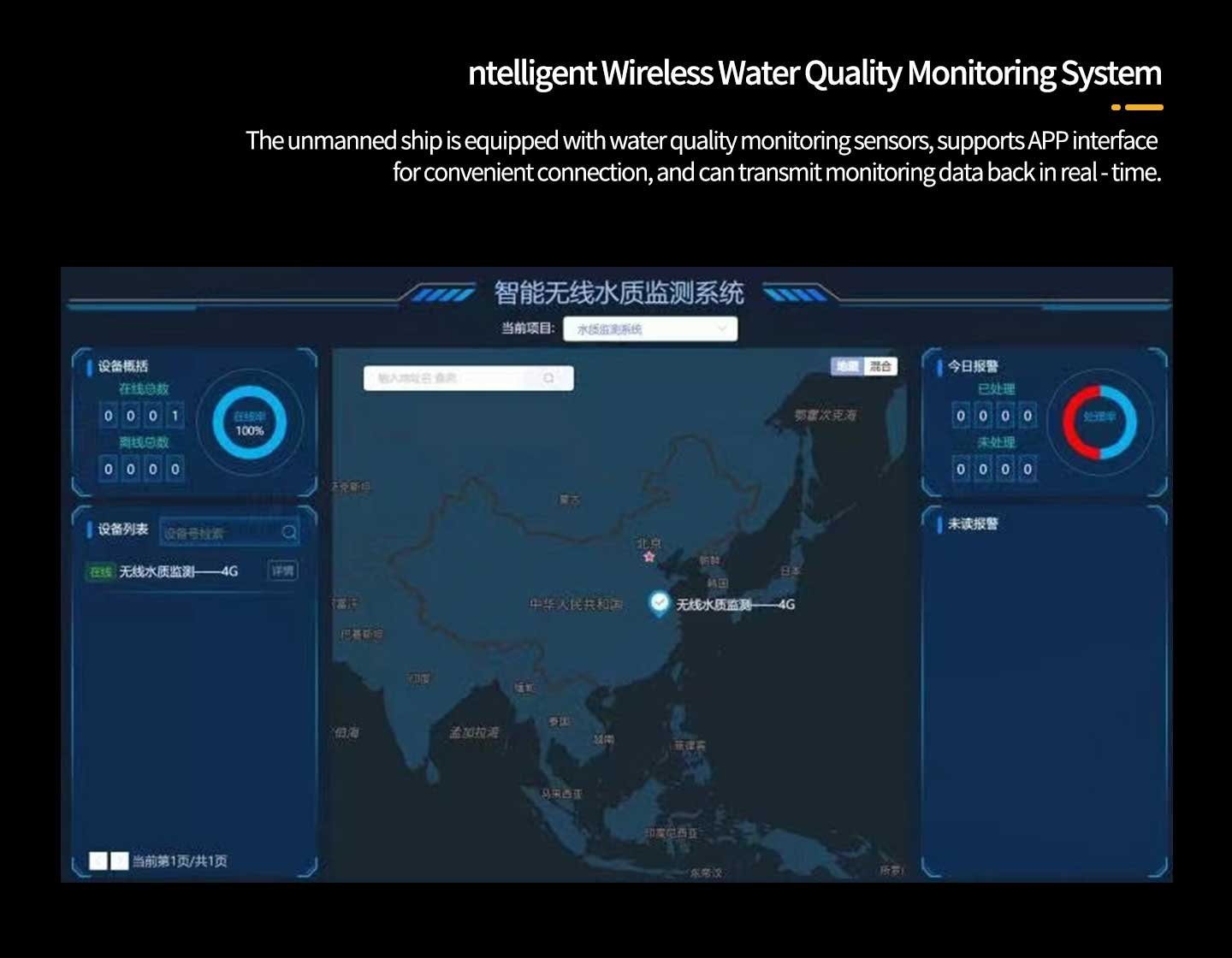
Task: Click the Beijing star marker on the map
Action: click(x=649, y=557)
